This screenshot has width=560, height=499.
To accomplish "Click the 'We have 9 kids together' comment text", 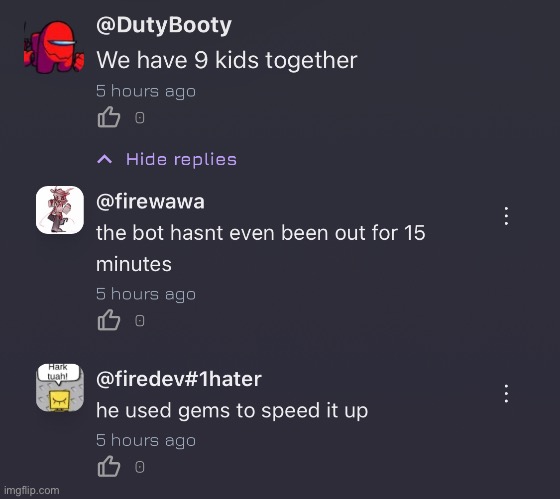I will point(227,60).
